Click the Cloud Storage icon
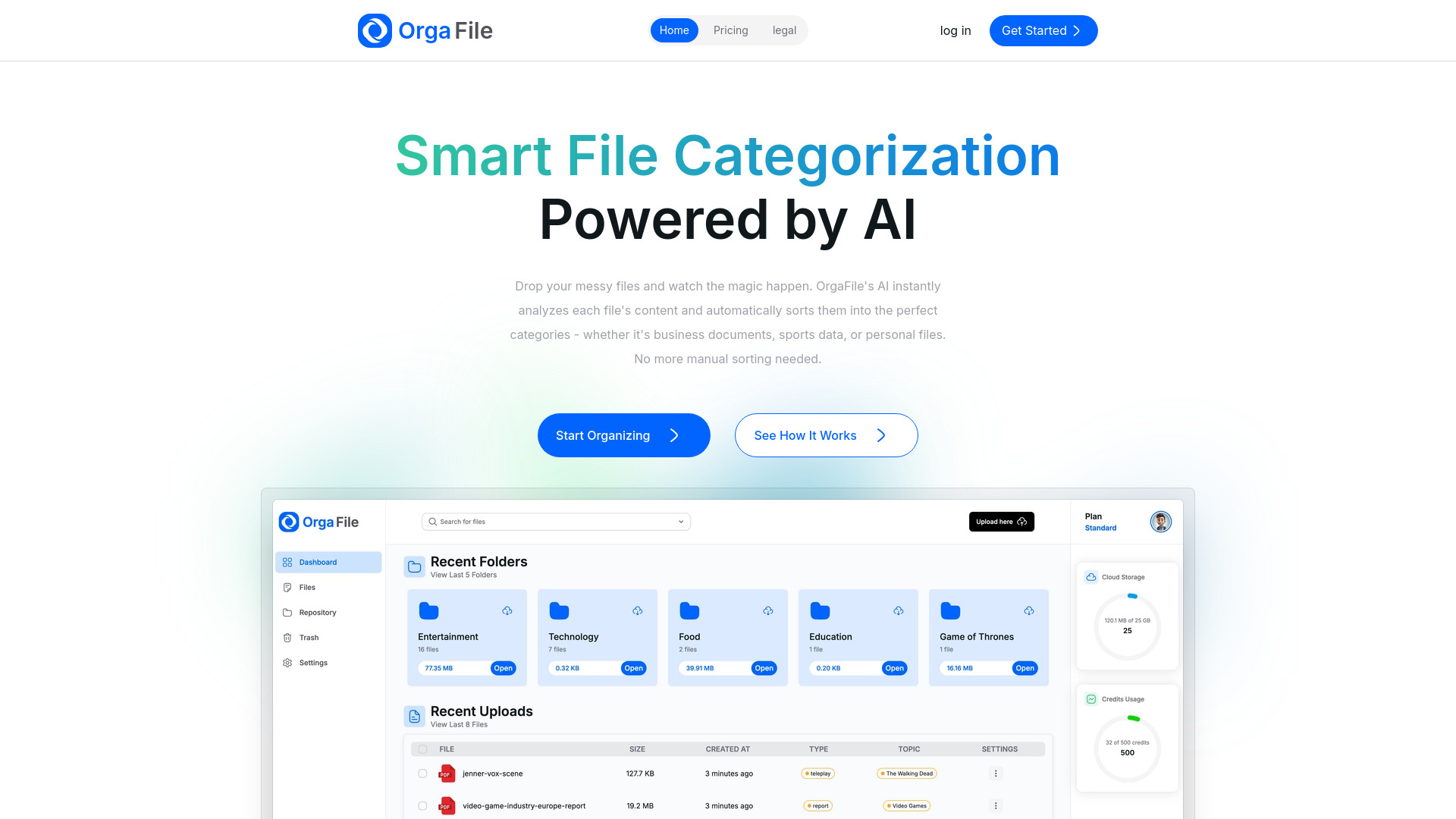 tap(1091, 577)
